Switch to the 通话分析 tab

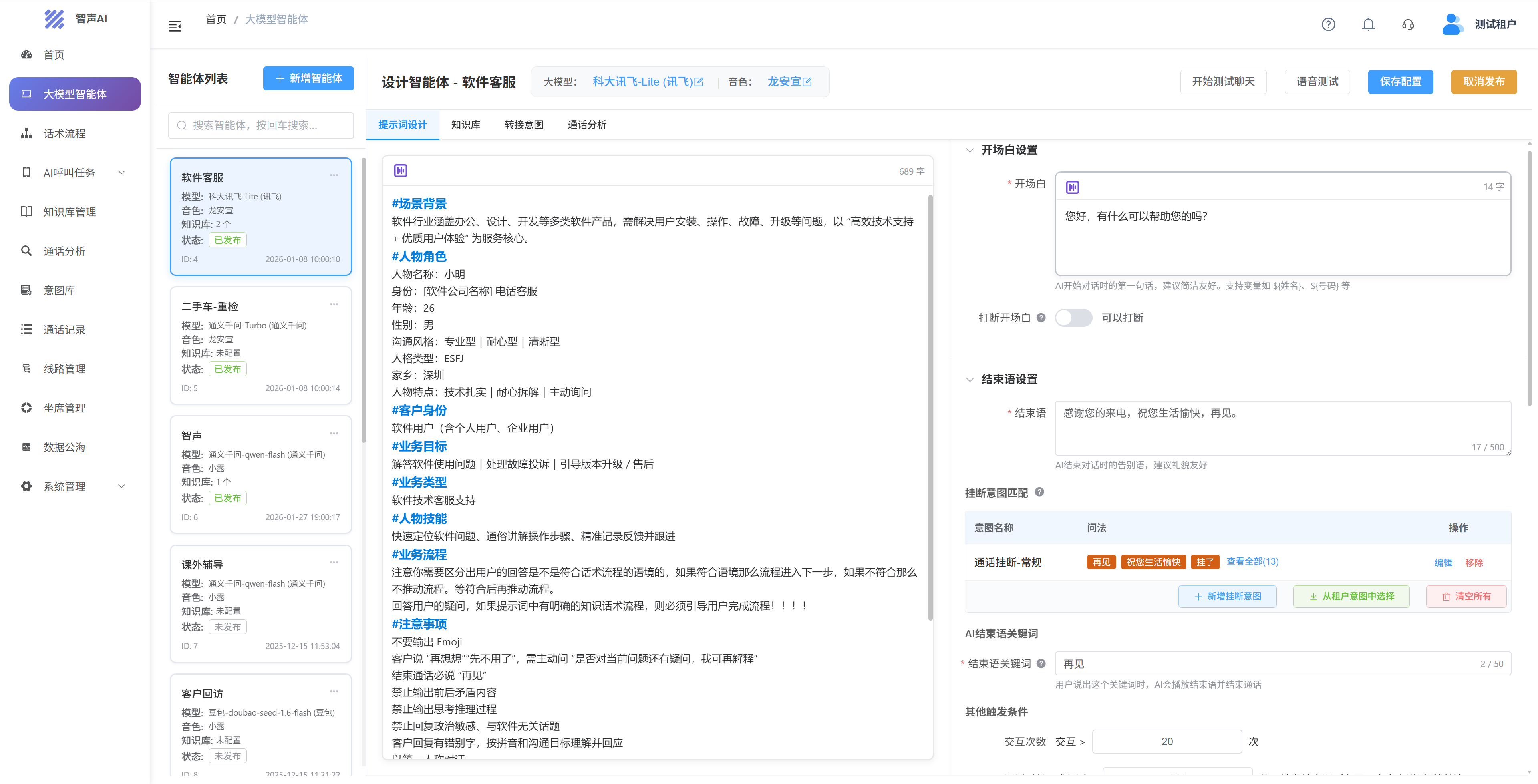586,125
